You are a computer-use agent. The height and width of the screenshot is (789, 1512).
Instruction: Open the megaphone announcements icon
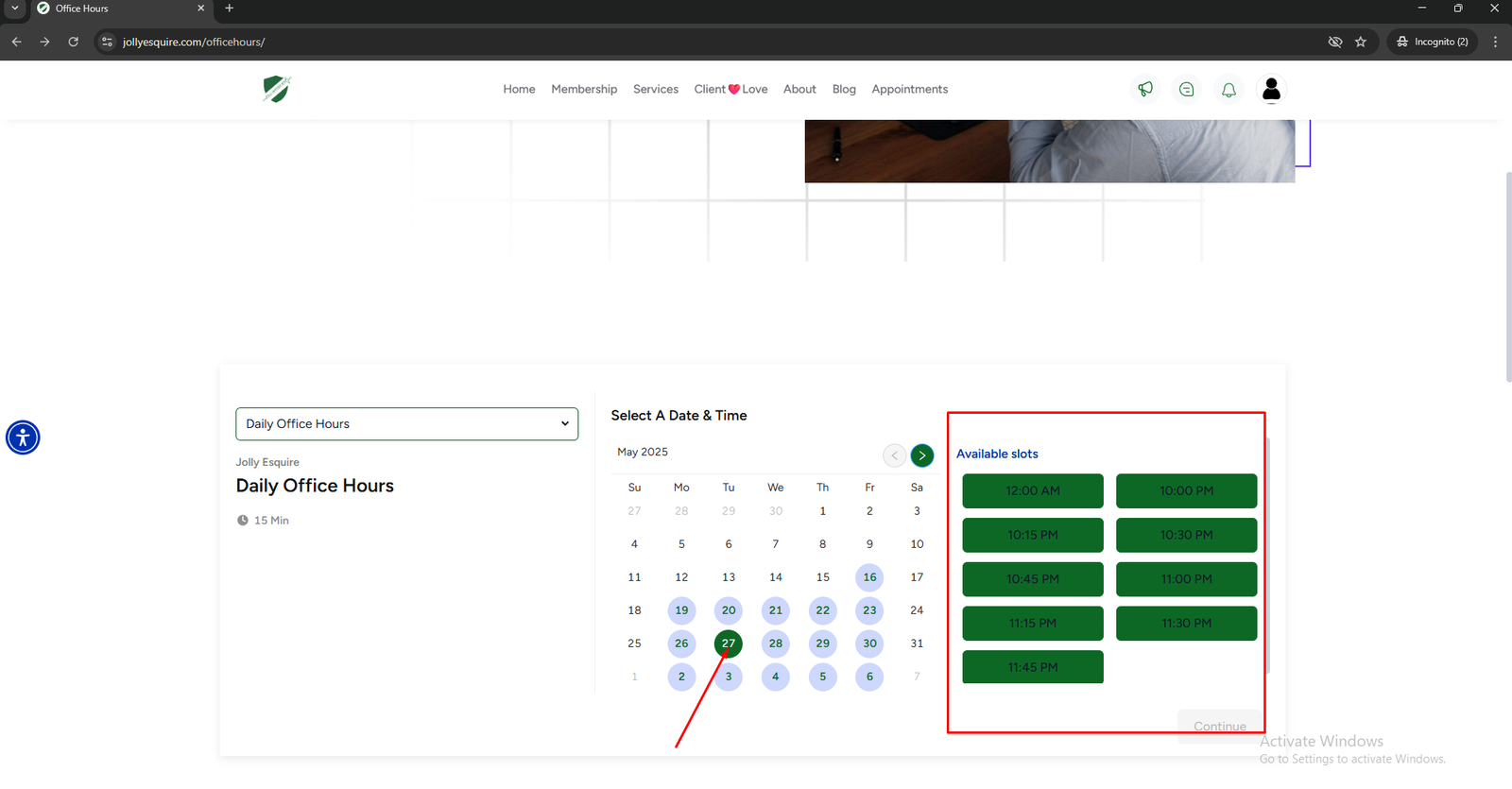[1145, 89]
